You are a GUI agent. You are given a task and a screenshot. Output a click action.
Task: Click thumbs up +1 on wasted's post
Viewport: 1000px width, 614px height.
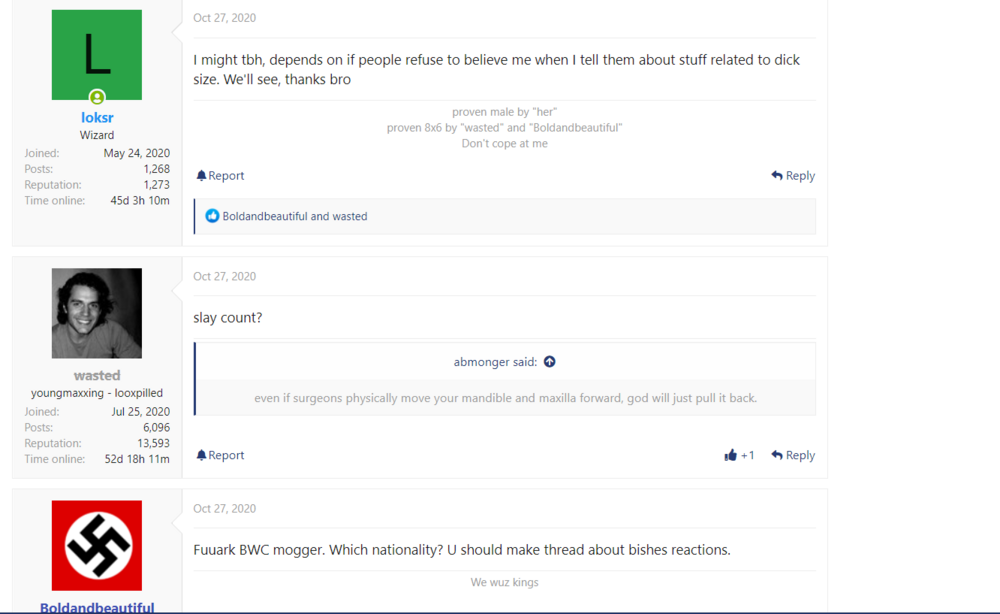click(739, 455)
